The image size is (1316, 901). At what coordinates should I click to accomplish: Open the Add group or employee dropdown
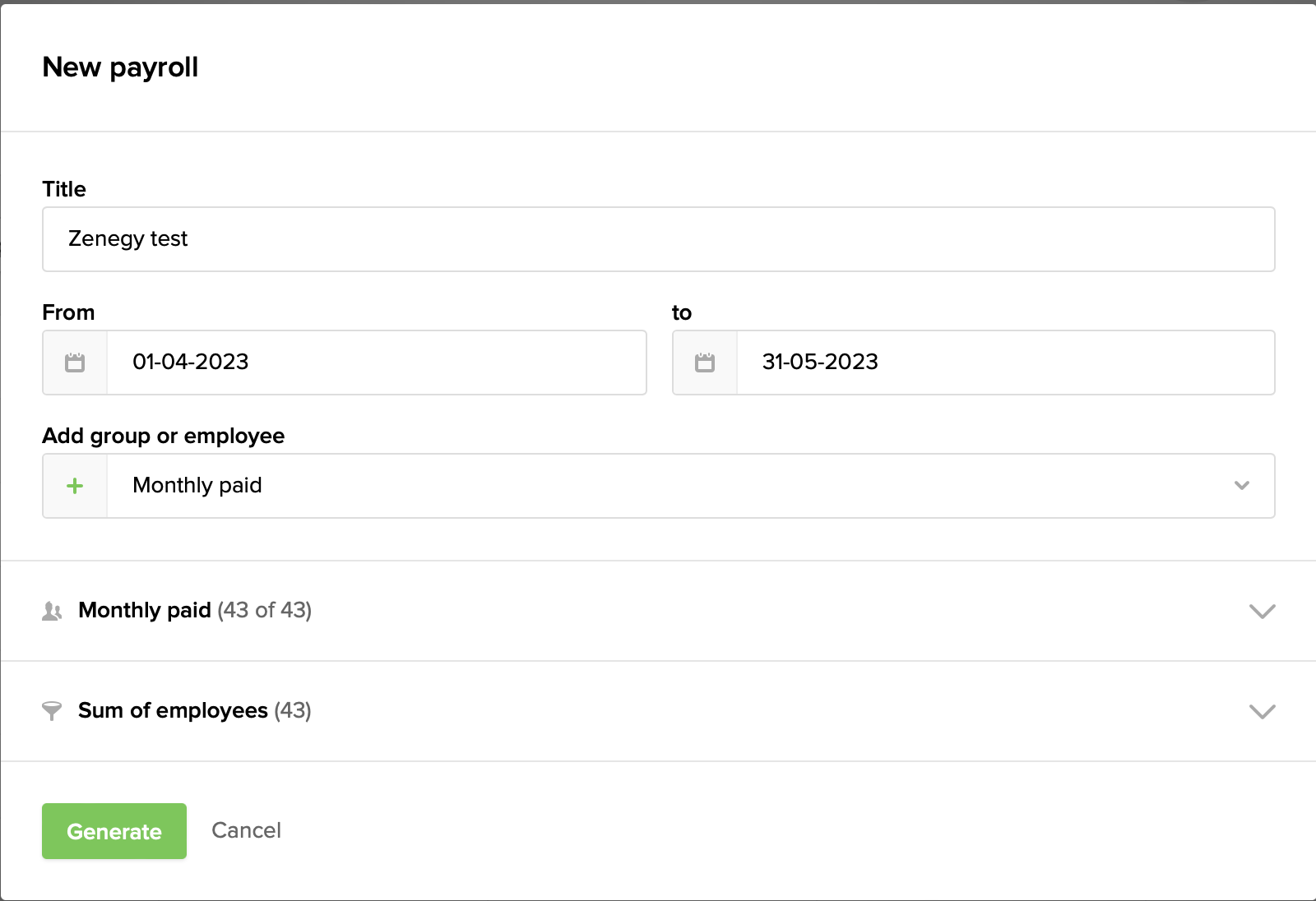[1242, 486]
